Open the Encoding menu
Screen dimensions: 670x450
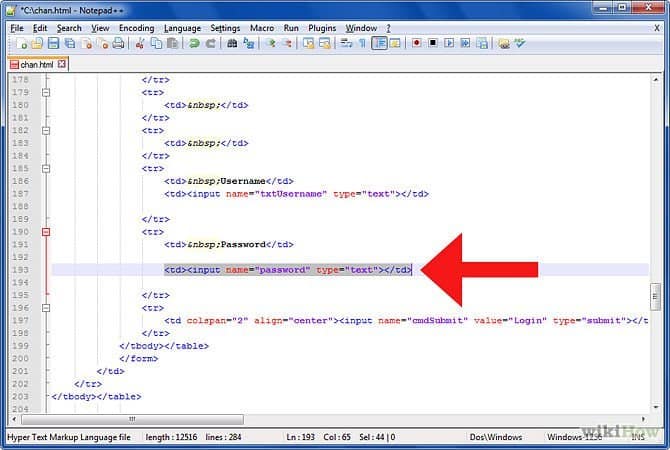[x=136, y=28]
